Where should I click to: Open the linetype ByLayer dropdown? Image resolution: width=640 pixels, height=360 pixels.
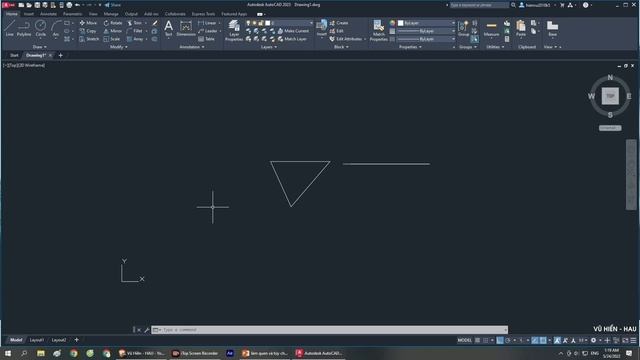click(x=426, y=39)
